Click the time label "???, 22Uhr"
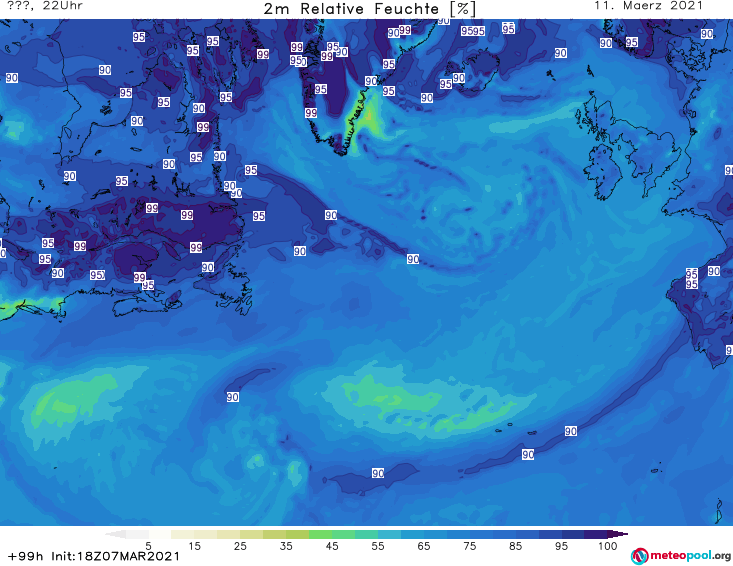Screen dimensions: 733x566 [45, 6]
